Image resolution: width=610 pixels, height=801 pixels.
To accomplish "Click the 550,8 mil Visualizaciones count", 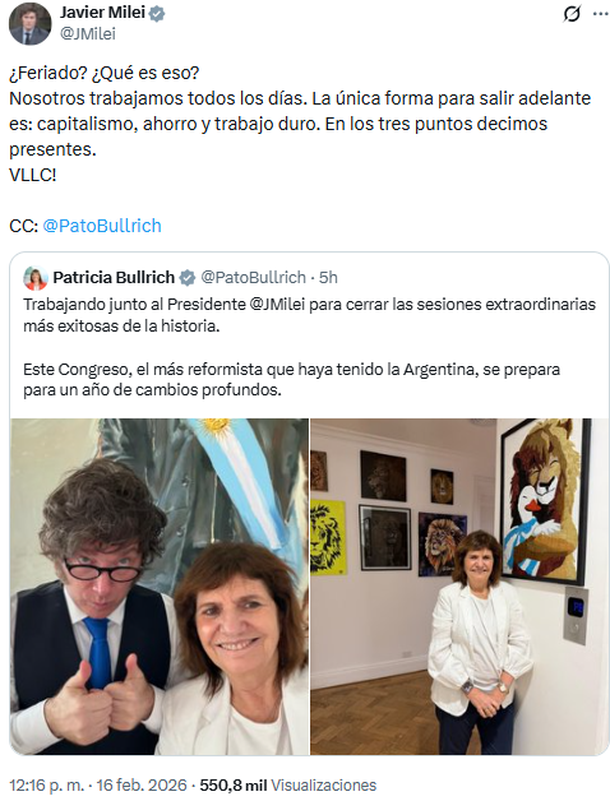I will (288, 785).
